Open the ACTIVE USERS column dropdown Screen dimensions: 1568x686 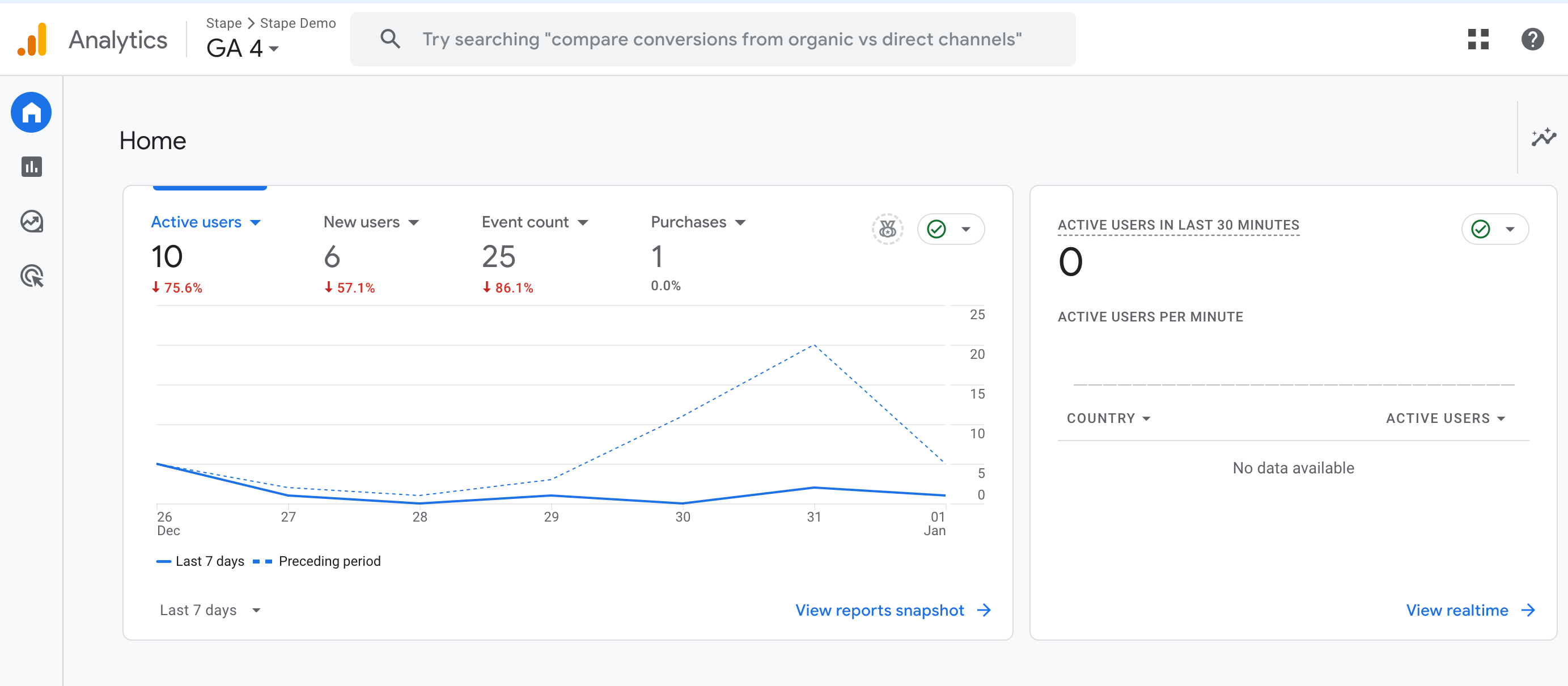coord(1446,418)
